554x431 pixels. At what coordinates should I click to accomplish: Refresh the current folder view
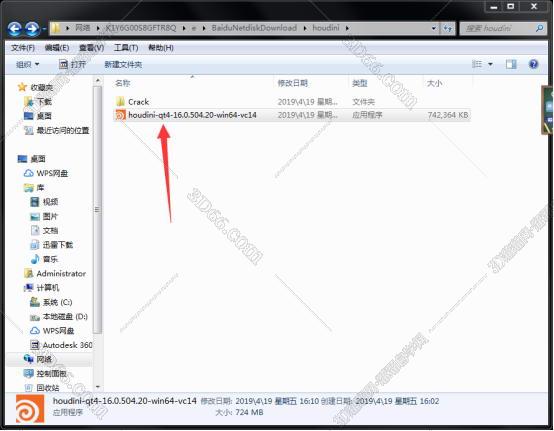447,28
